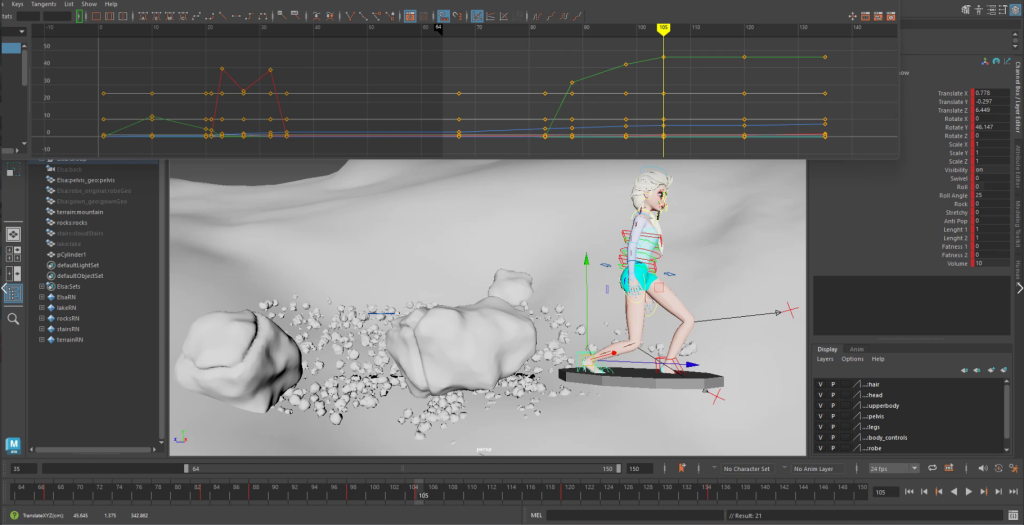The image size is (1024, 525).
Task: Click the plateau tangents icon
Action: [261, 16]
